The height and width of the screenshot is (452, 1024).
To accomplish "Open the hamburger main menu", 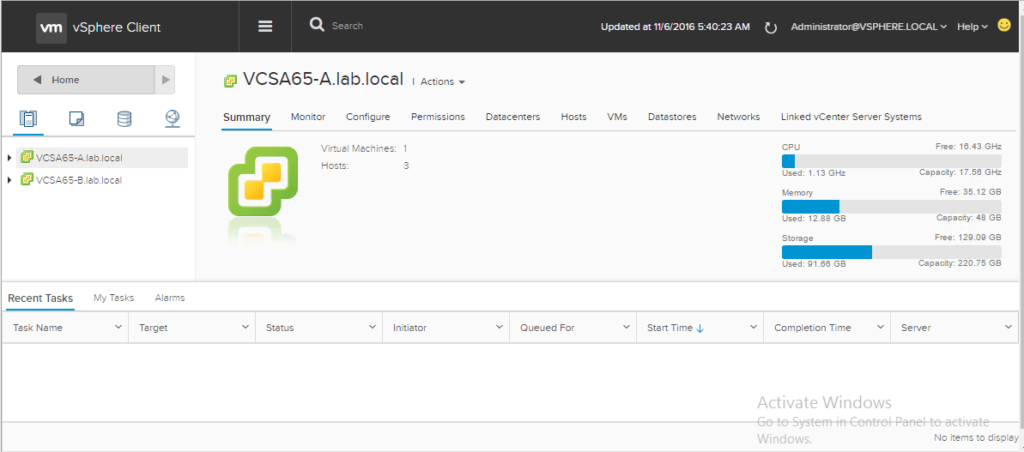I will 265,26.
